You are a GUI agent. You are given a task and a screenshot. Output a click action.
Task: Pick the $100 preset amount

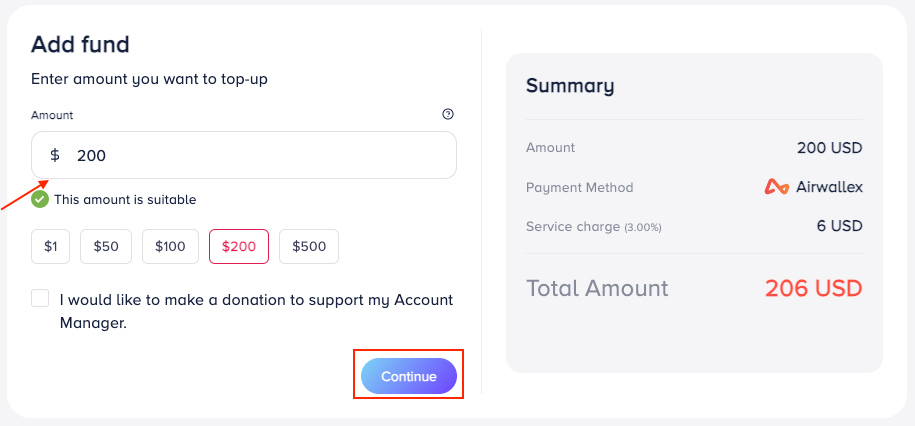(x=170, y=246)
